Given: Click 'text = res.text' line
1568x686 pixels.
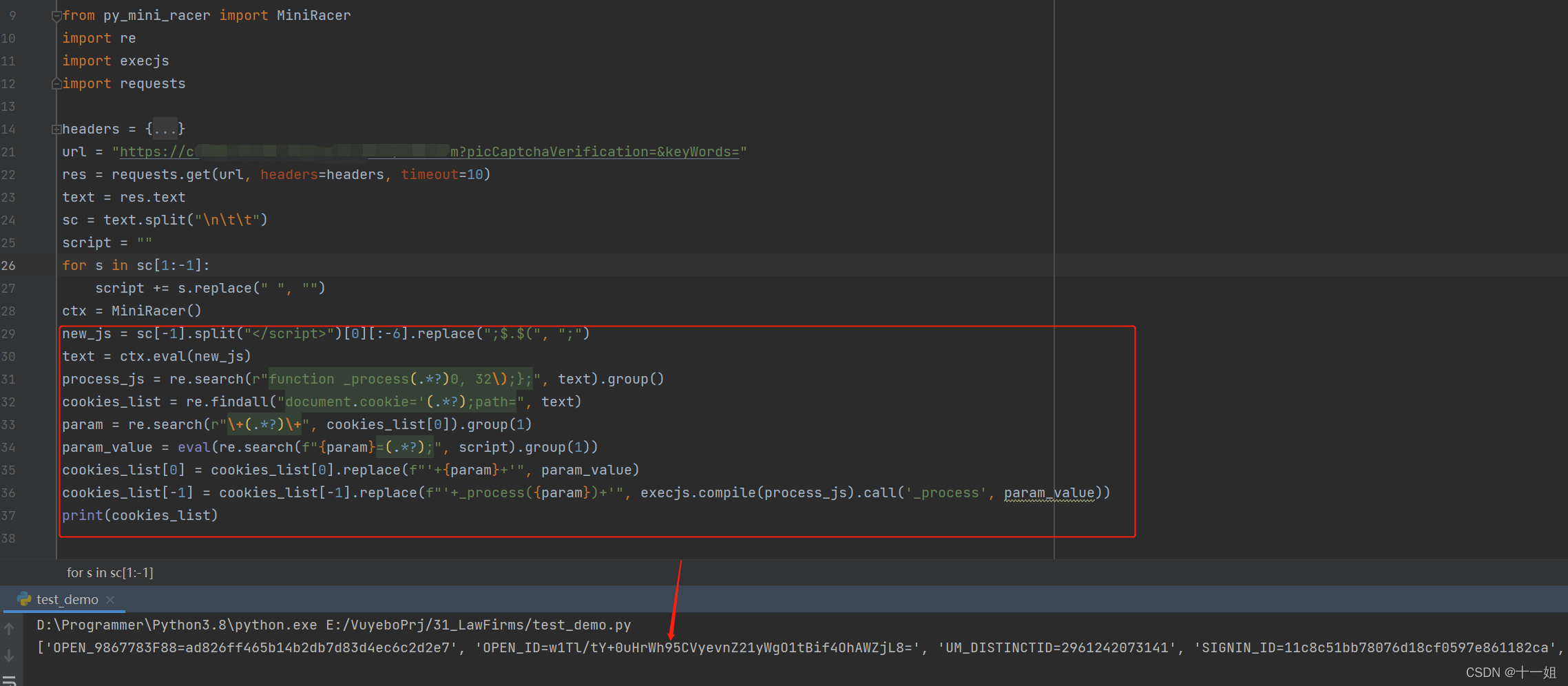Looking at the screenshot, I should coord(124,197).
